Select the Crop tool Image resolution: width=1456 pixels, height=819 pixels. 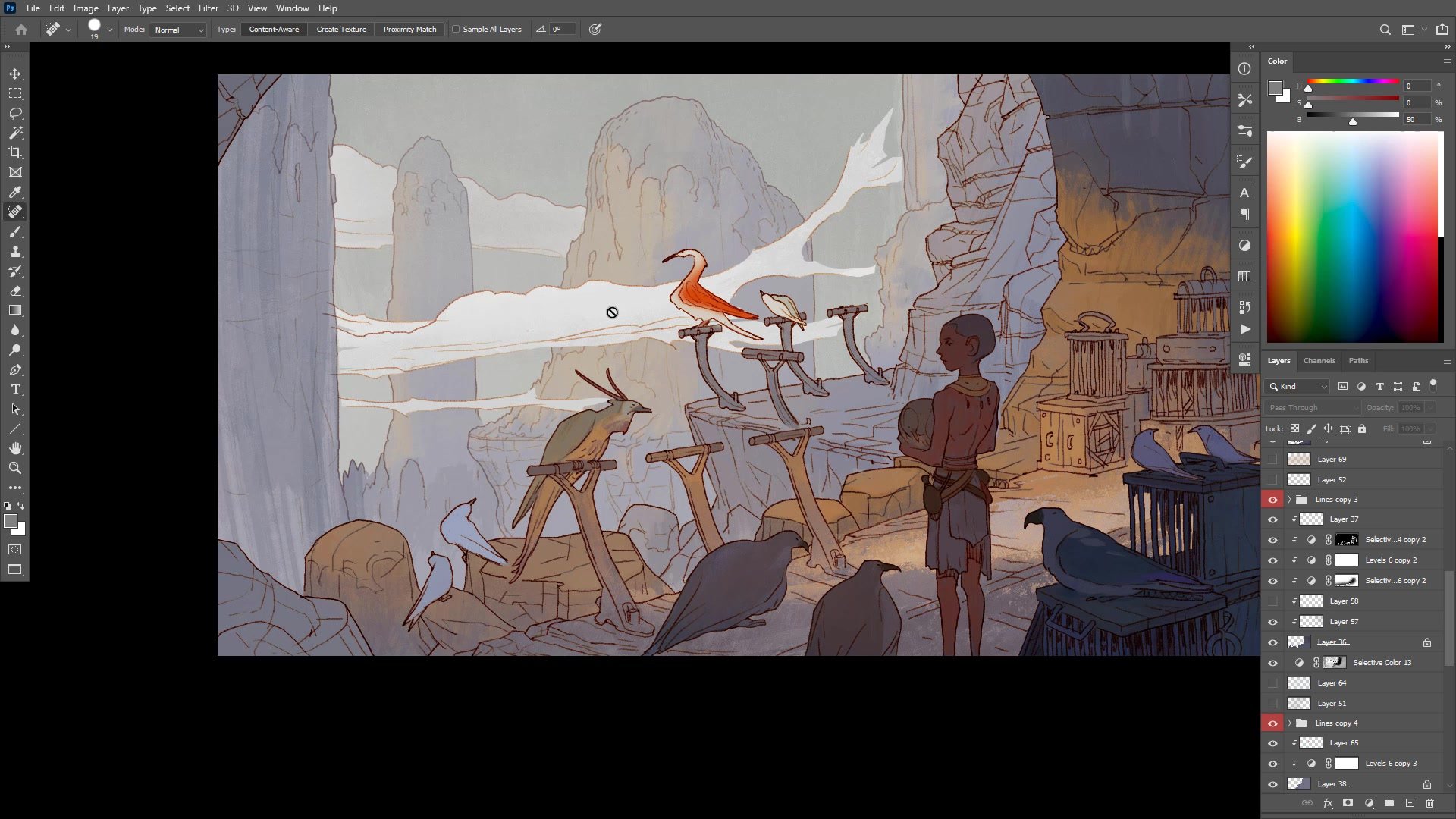point(15,152)
